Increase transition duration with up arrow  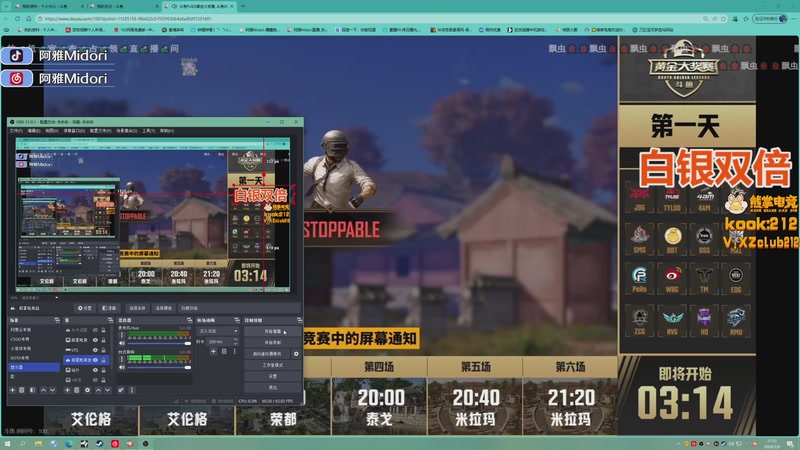pos(236,340)
